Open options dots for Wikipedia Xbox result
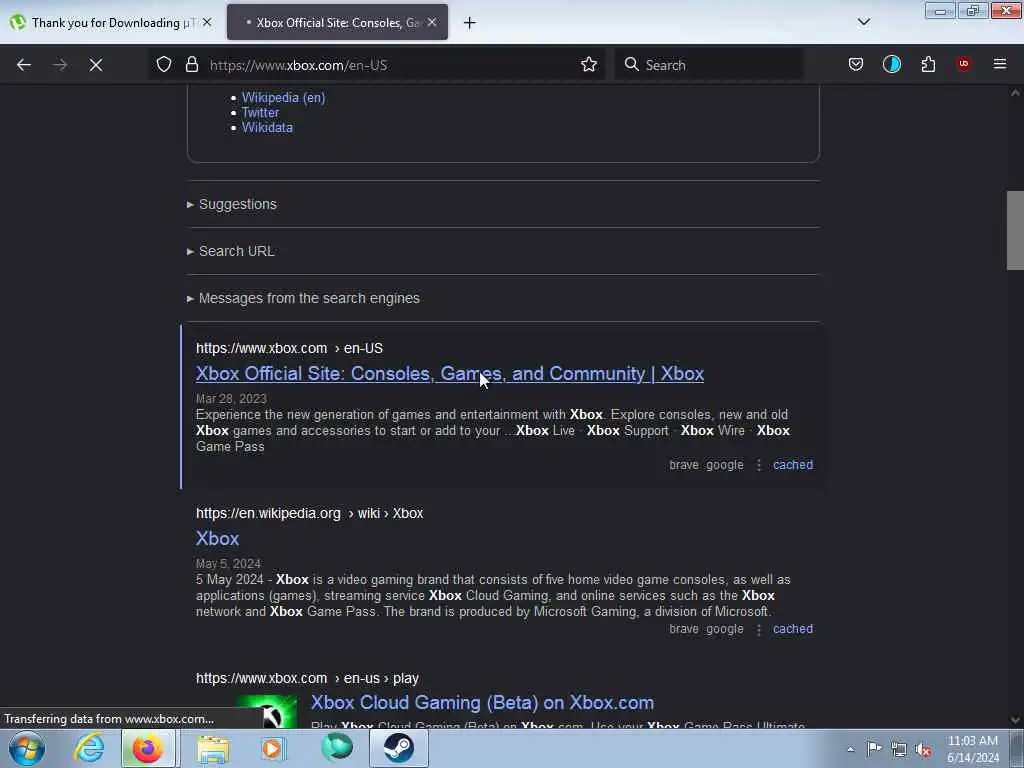The height and width of the screenshot is (768, 1024). 759,629
